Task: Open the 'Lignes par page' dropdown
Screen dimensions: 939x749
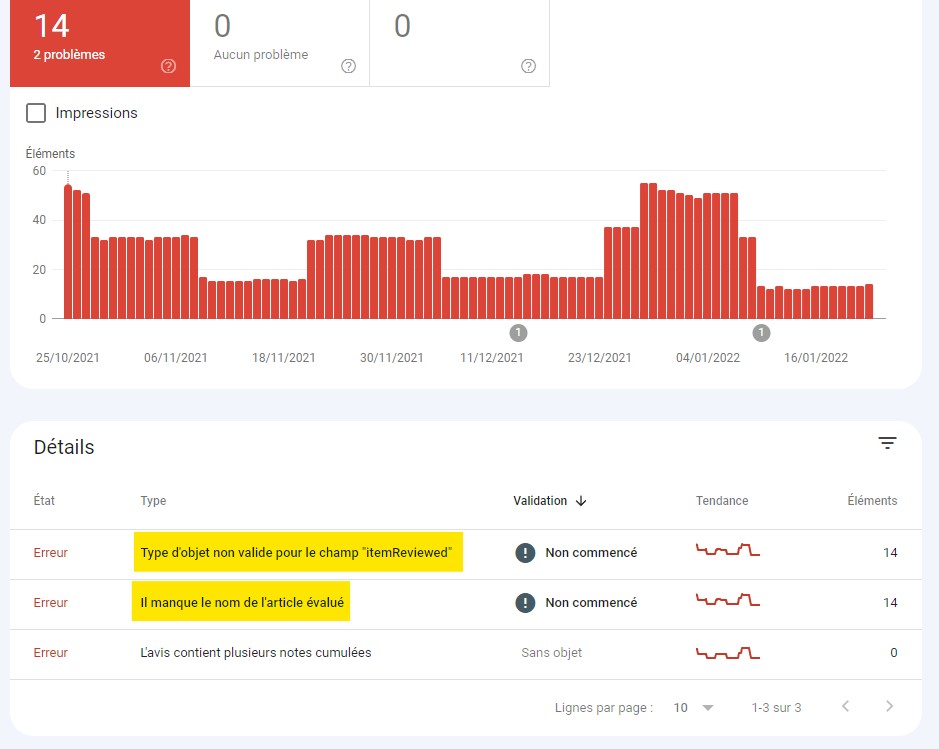Action: pyautogui.click(x=693, y=707)
